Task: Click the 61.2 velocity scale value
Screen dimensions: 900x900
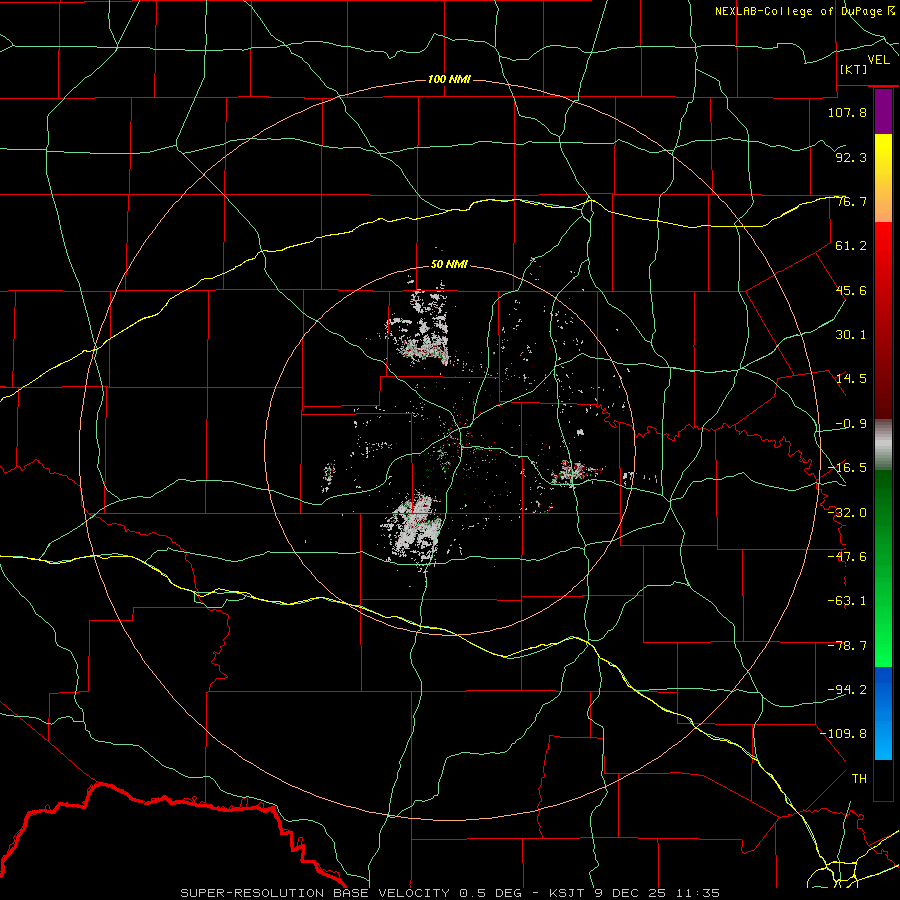Action: pos(851,246)
